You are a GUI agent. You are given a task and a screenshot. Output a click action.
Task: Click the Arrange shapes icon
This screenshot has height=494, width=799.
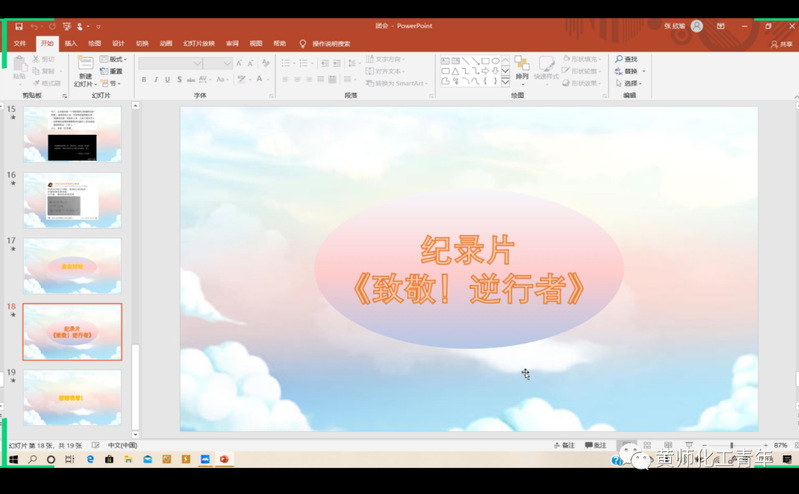point(522,67)
